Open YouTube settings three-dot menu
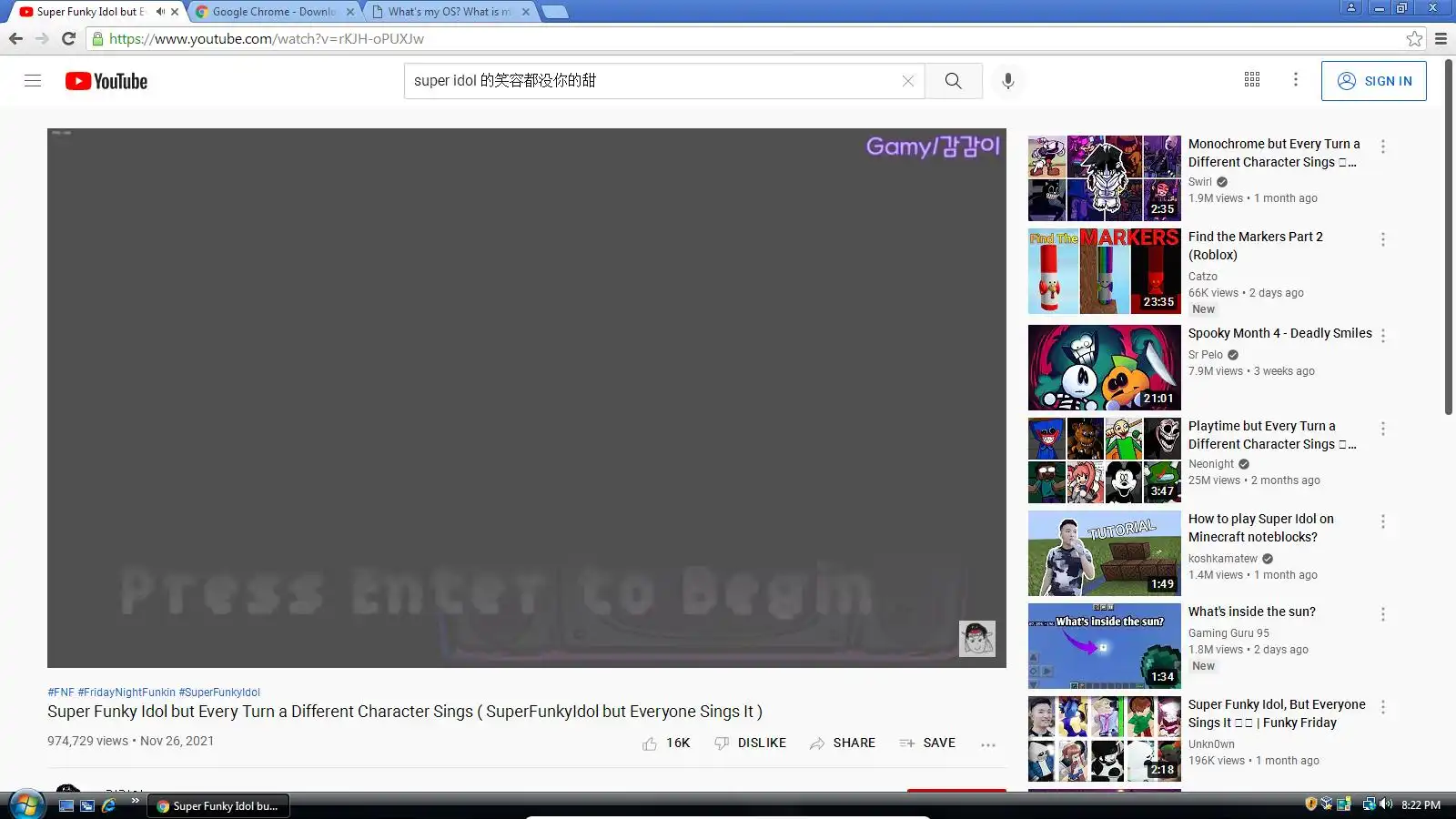This screenshot has height=819, width=1456. point(1296,79)
